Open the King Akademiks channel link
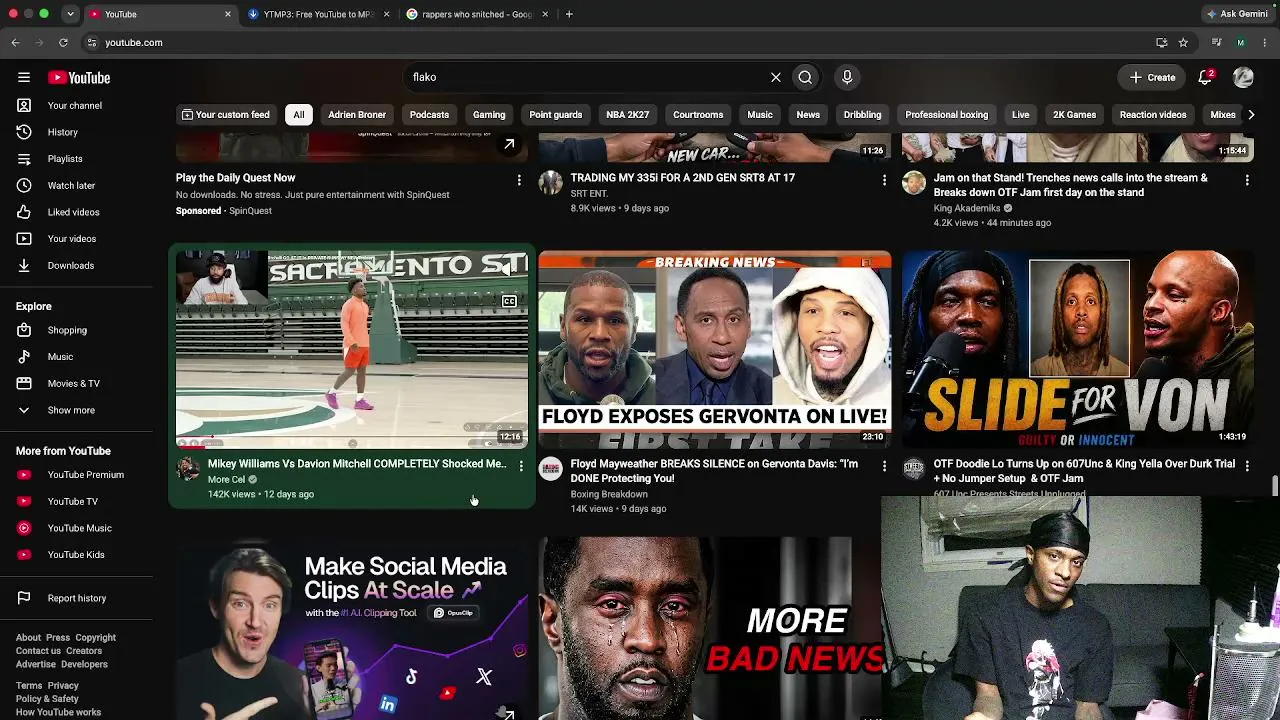The image size is (1280, 720). tap(967, 208)
